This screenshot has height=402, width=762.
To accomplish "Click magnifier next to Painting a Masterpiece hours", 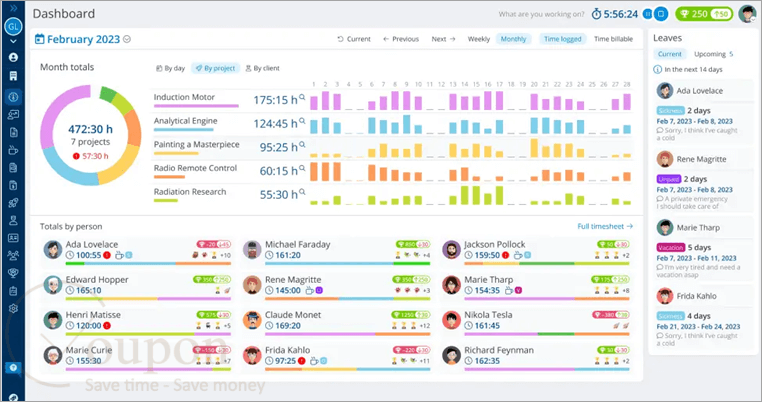I will point(302,144).
